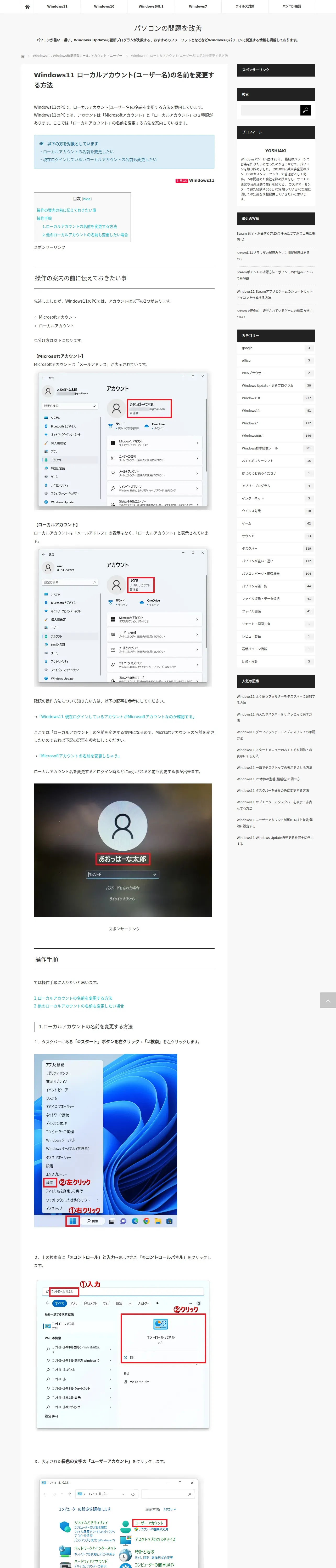Open popular article タスクバーを好みの色に変更する方法
Screen dimensions: 336x1568
[273, 791]
